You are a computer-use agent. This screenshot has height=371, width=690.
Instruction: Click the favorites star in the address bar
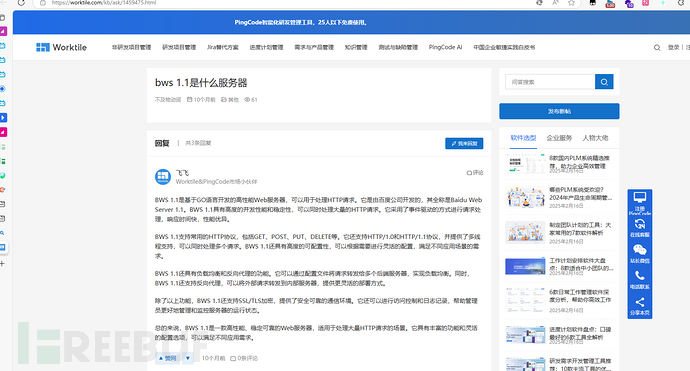(x=571, y=3)
